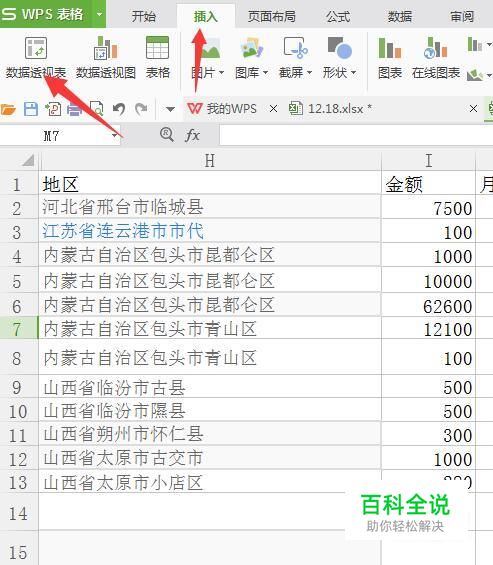Select column I header

click(428, 161)
